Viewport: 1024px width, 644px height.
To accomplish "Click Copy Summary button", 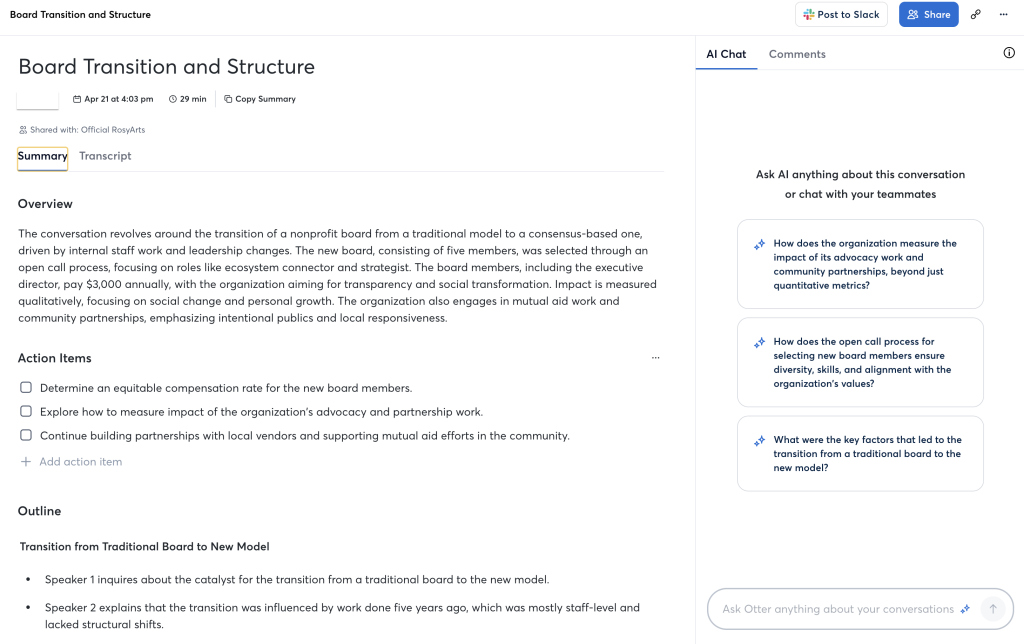I will (260, 99).
